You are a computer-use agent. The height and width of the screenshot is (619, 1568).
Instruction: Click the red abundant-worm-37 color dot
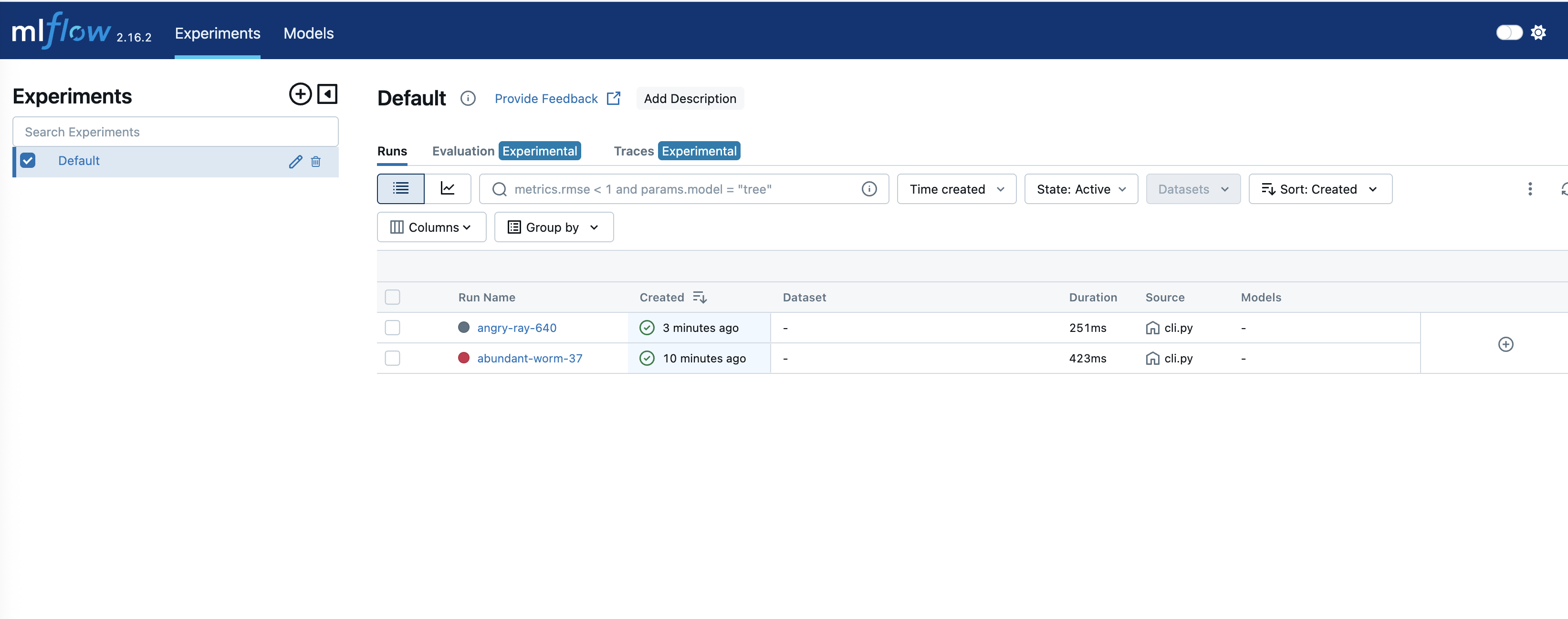coord(464,358)
